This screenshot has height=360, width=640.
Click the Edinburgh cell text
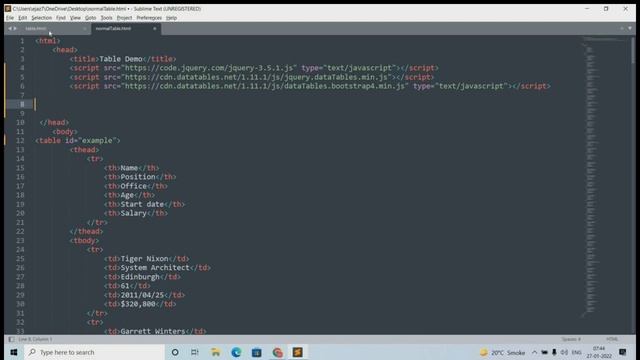[140, 277]
